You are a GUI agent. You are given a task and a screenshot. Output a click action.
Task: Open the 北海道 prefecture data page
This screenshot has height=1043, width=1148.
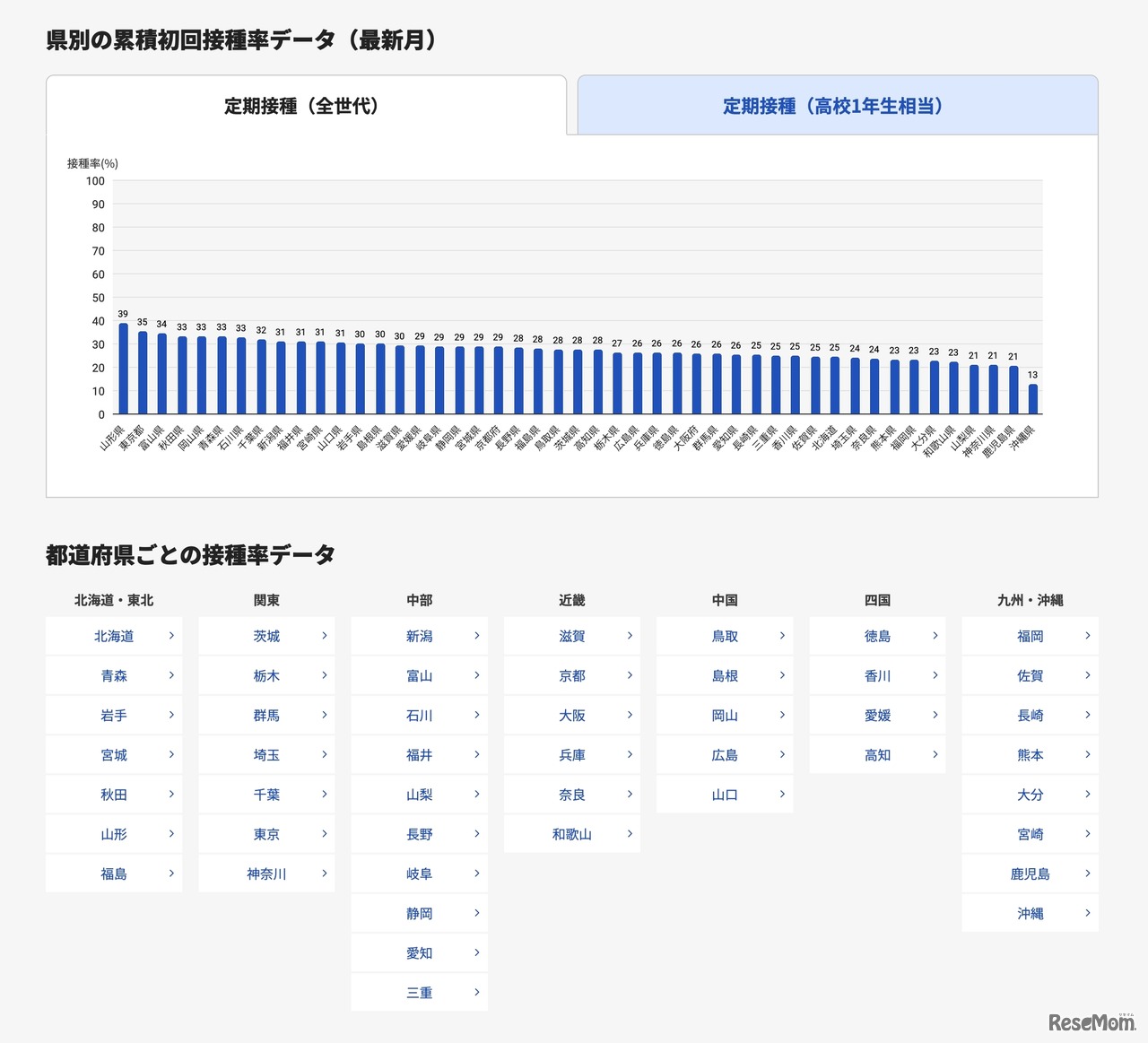[114, 636]
